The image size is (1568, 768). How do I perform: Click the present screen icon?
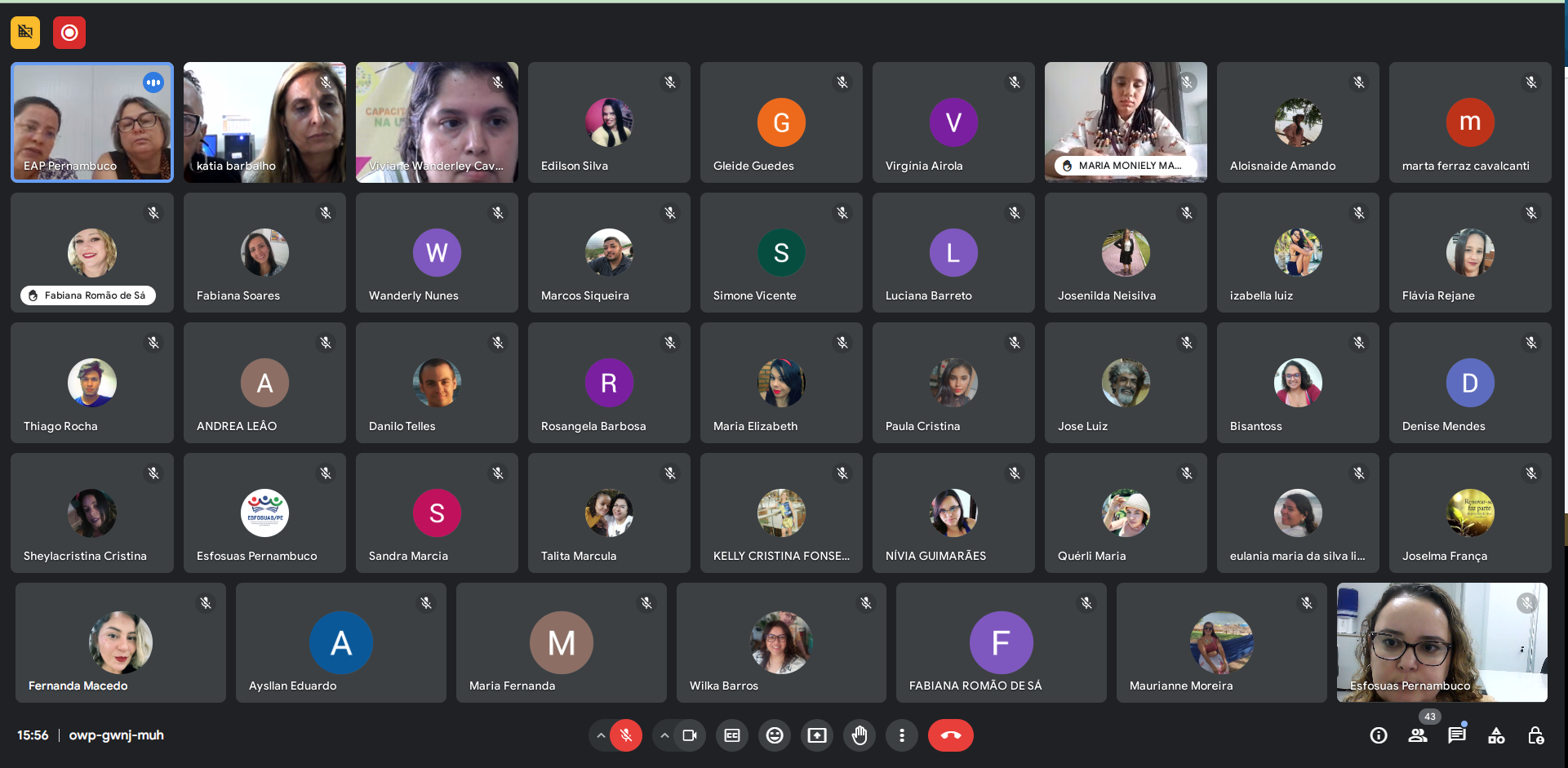pos(817,735)
